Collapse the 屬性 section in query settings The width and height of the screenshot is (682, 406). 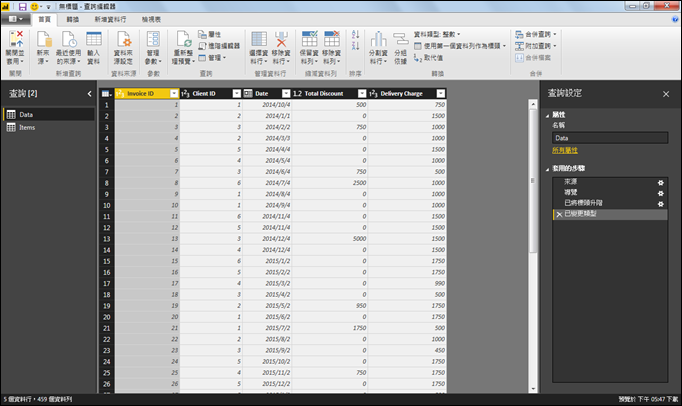tap(548, 115)
